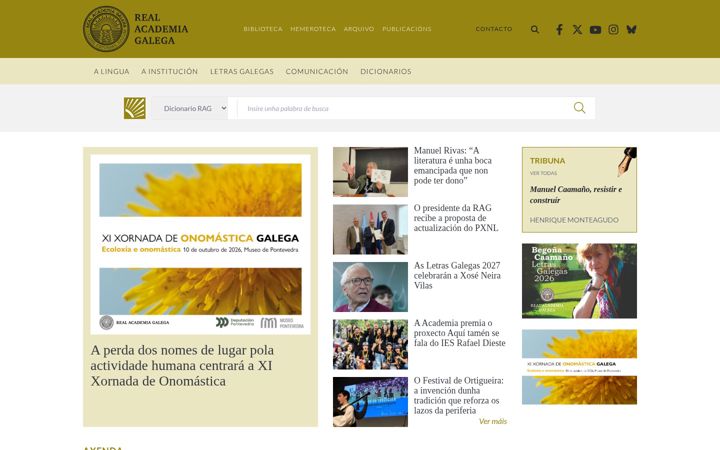Read the Festival de Ortigueira headline

pyautogui.click(x=459, y=395)
